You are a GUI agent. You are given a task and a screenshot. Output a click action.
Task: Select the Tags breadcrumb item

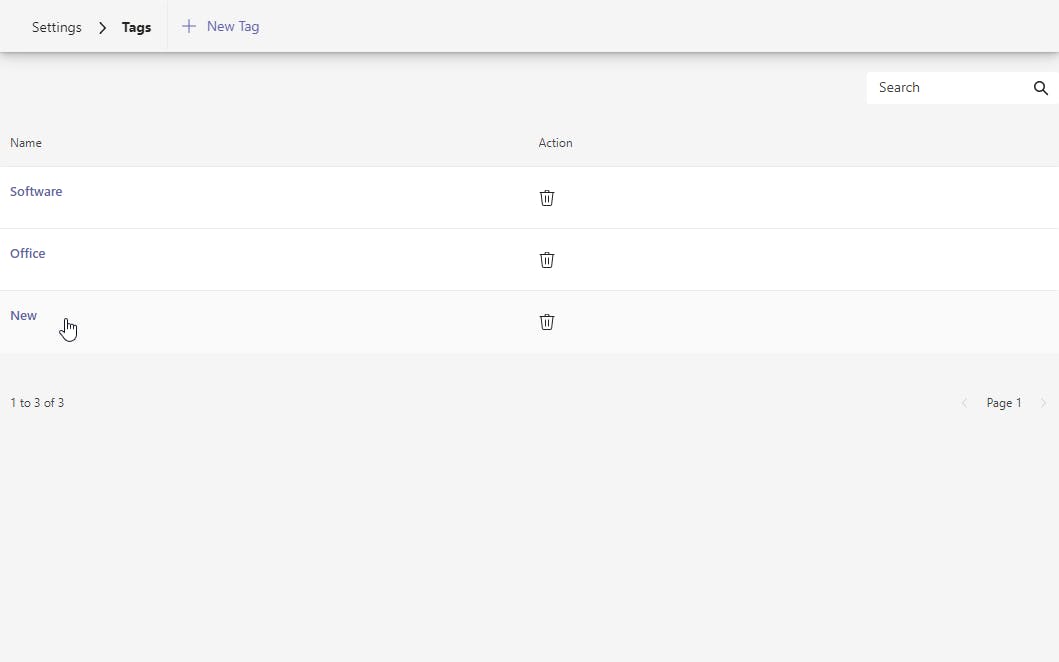[136, 27]
